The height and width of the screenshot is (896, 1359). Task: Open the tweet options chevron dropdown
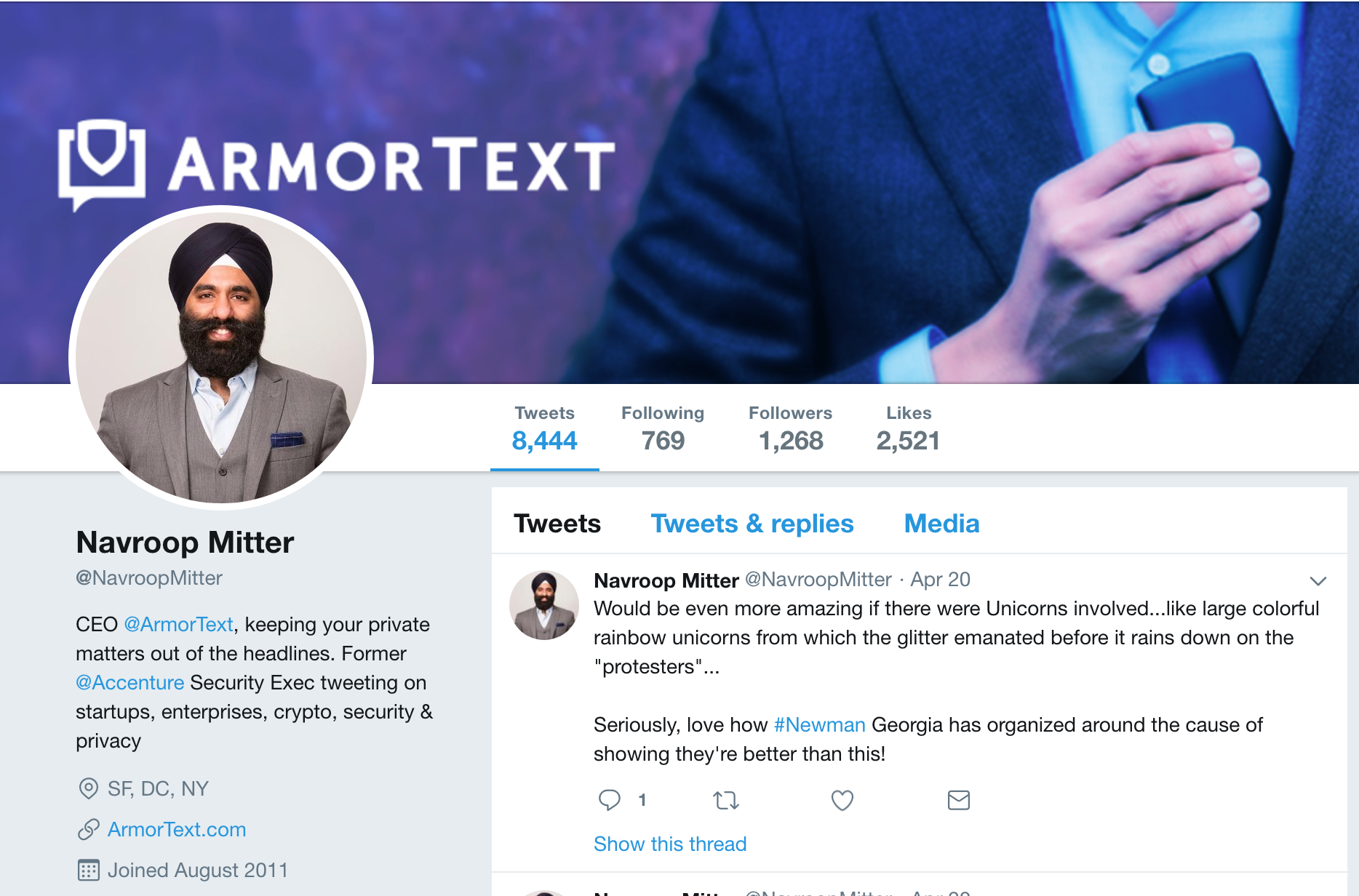pyautogui.click(x=1318, y=580)
